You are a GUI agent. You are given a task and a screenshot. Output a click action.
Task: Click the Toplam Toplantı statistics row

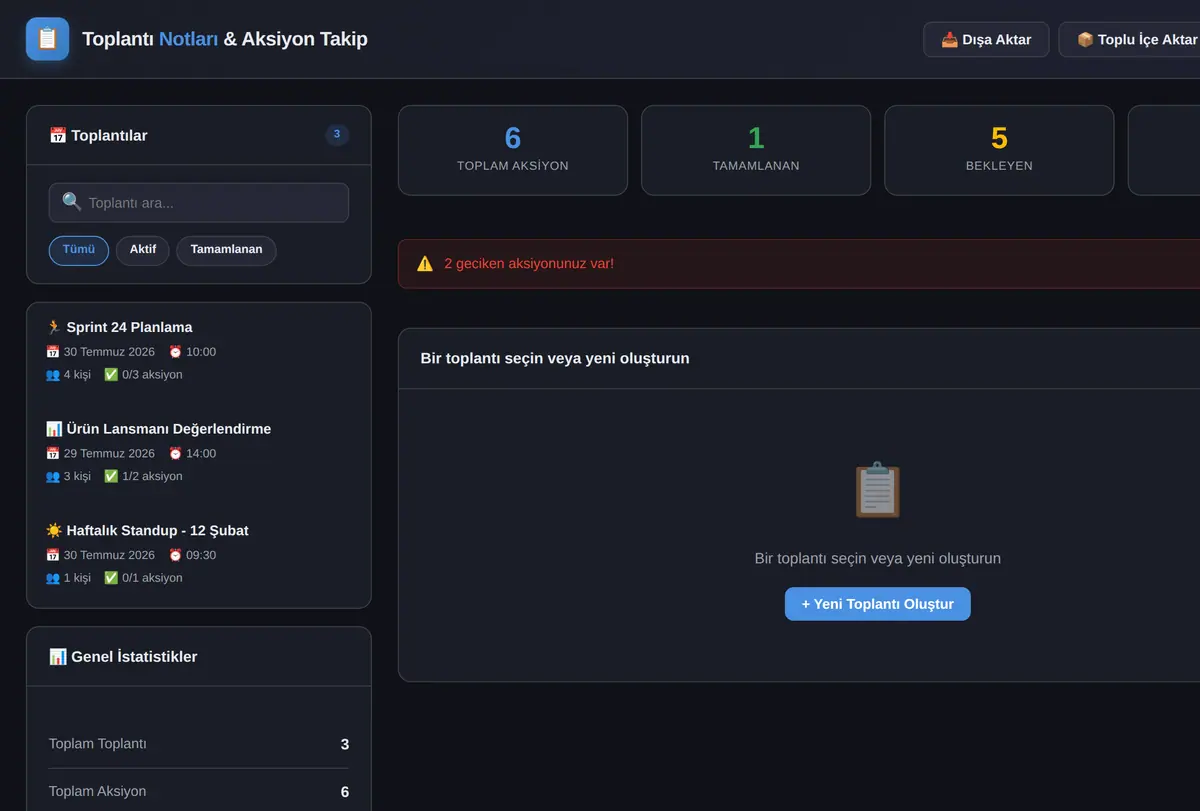pyautogui.click(x=199, y=744)
